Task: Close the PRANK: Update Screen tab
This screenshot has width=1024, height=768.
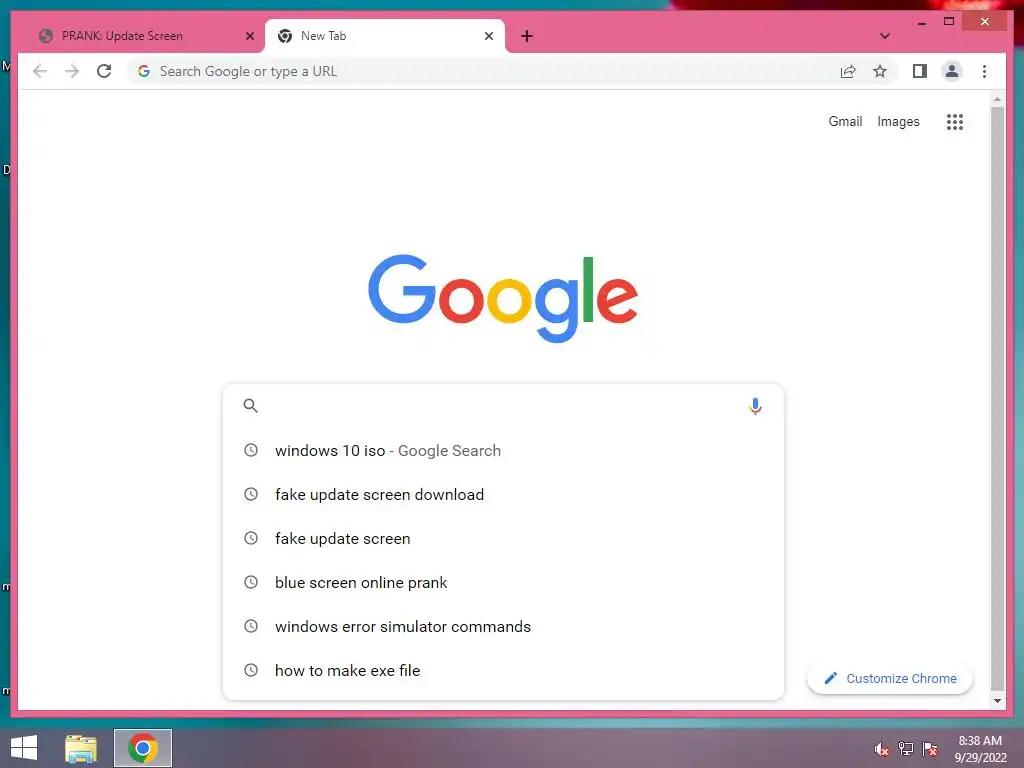Action: pos(249,36)
